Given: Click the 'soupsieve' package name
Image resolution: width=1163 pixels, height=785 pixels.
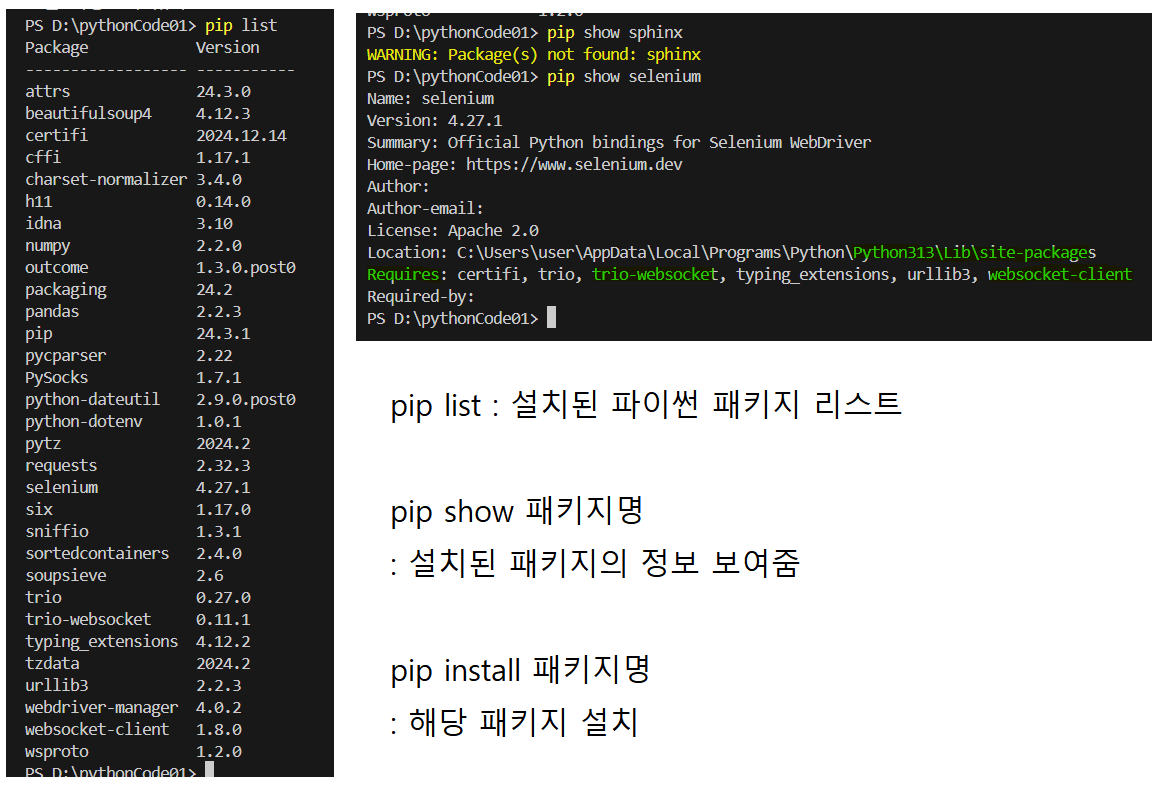Looking at the screenshot, I should pos(65,576).
